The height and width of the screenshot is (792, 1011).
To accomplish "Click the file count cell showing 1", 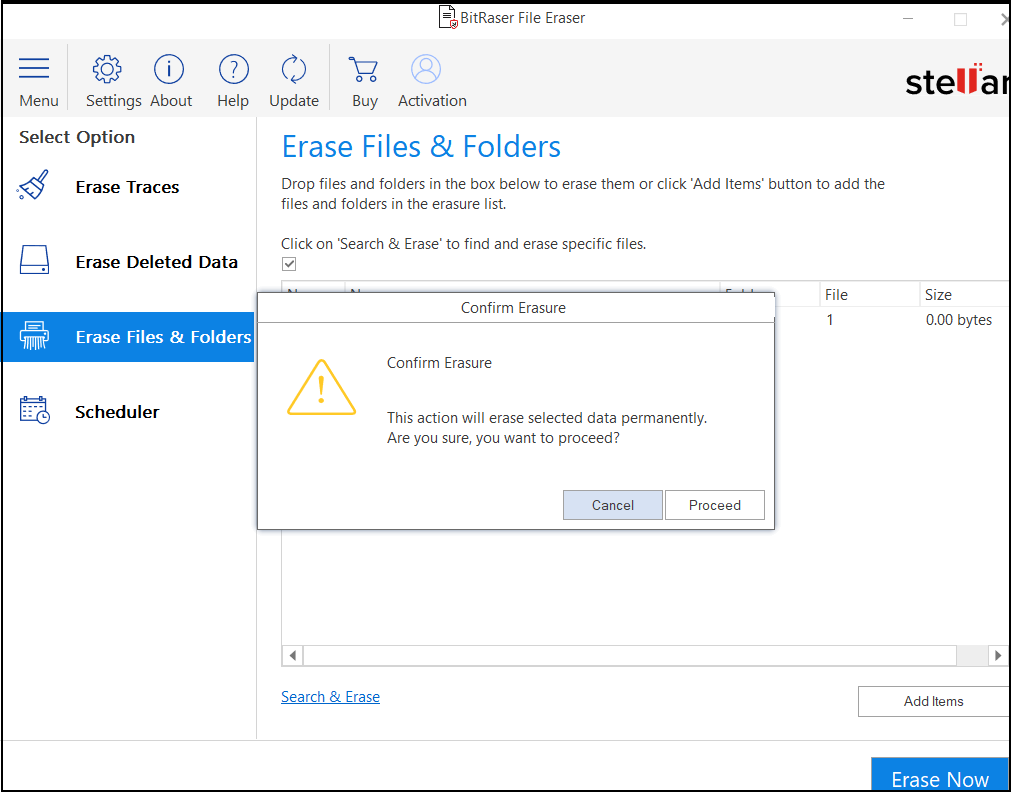I will (x=830, y=320).
